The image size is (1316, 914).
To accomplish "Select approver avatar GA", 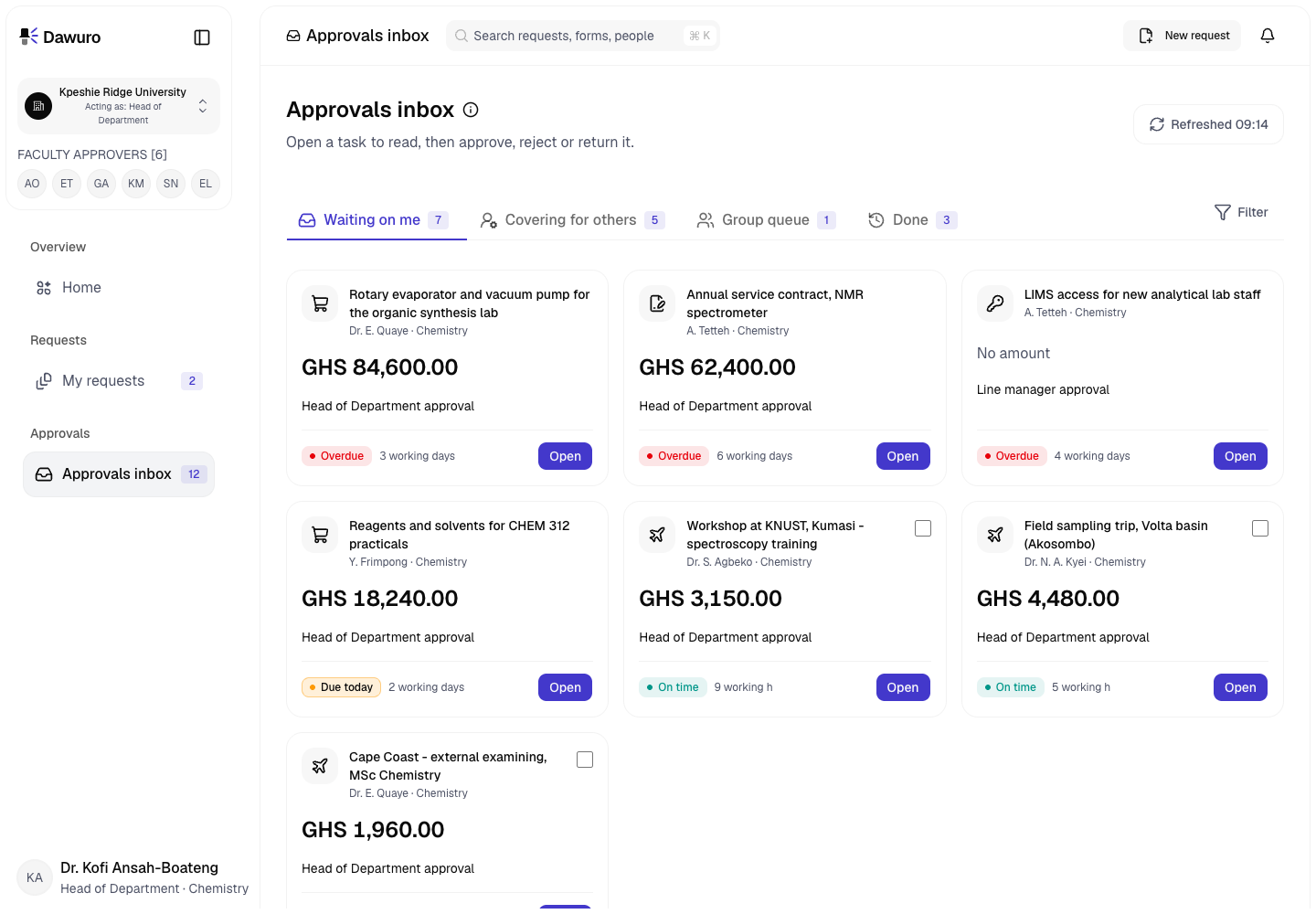I will click(x=101, y=184).
